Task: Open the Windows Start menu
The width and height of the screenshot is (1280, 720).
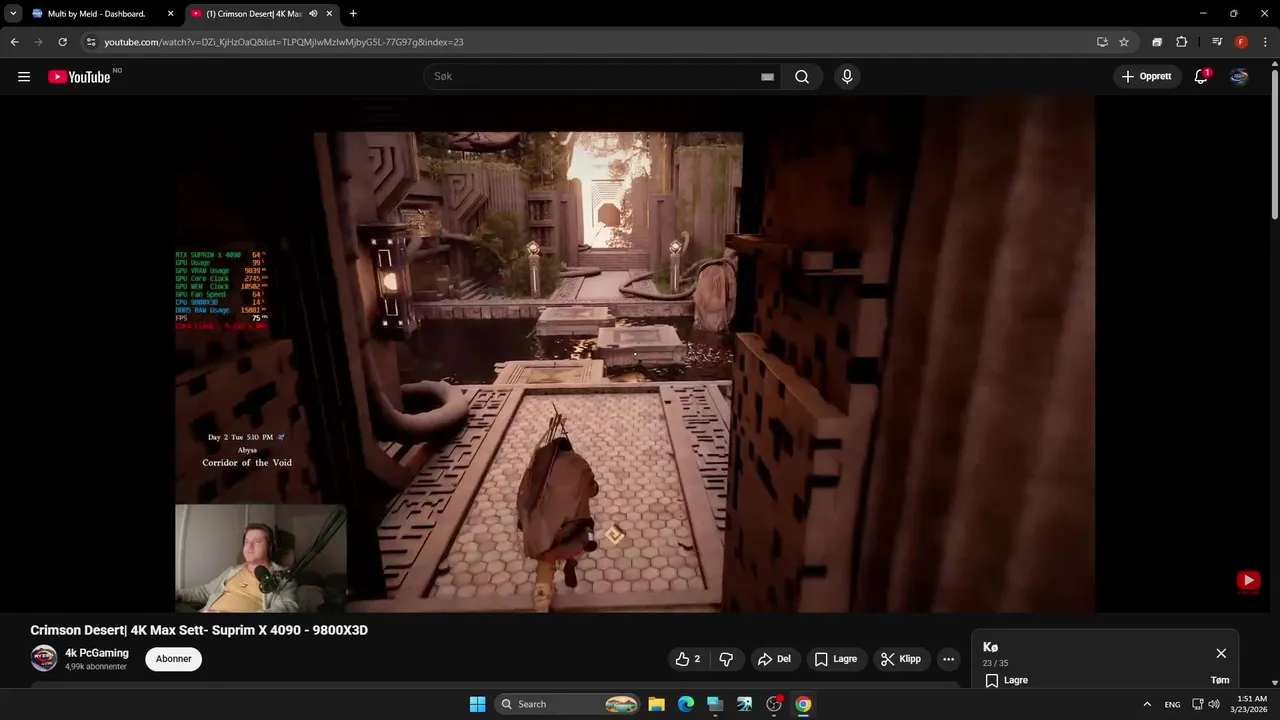Action: coord(477,704)
